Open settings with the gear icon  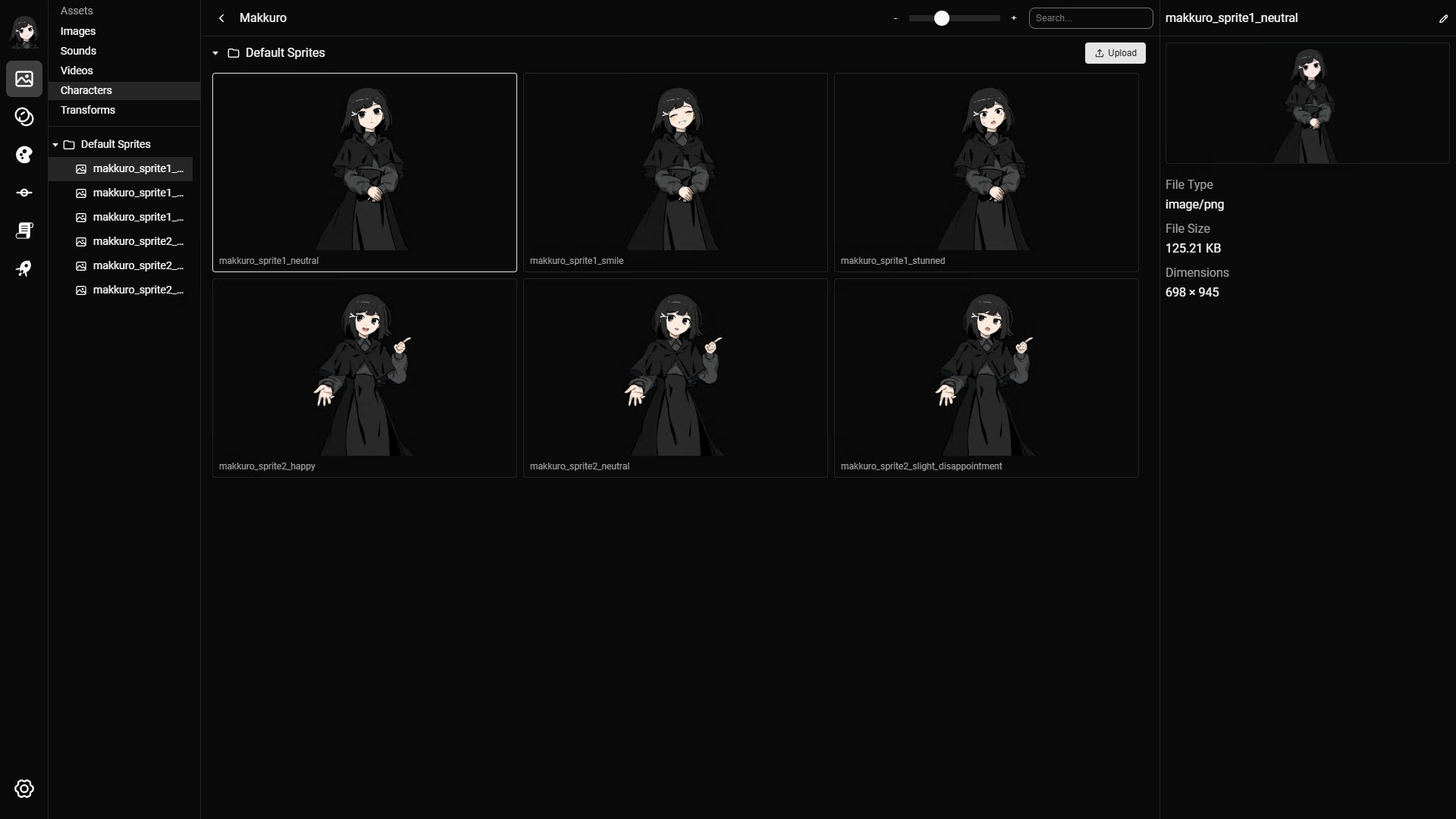pyautogui.click(x=24, y=789)
